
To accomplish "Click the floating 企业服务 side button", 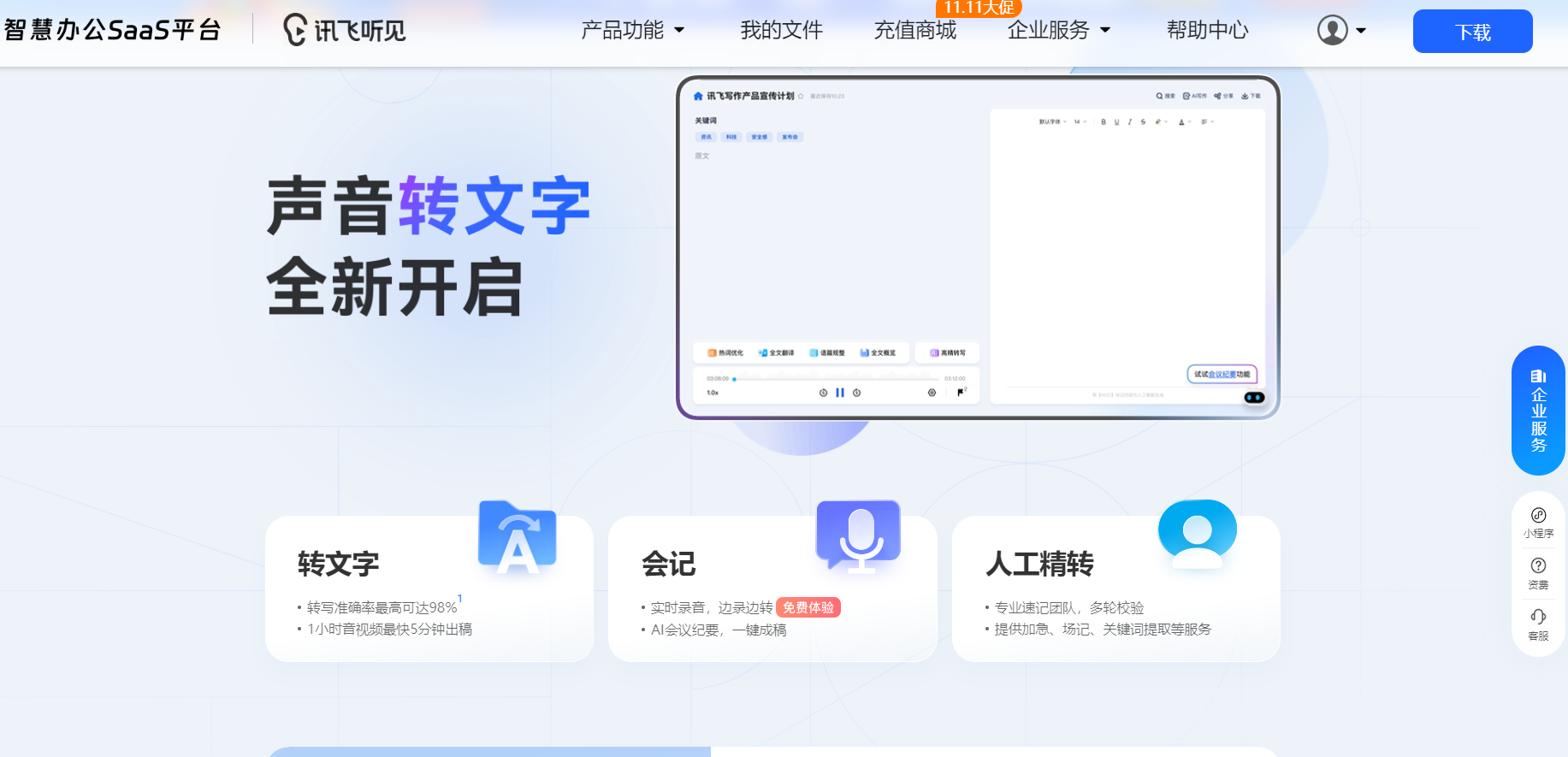I will pos(1538,411).
